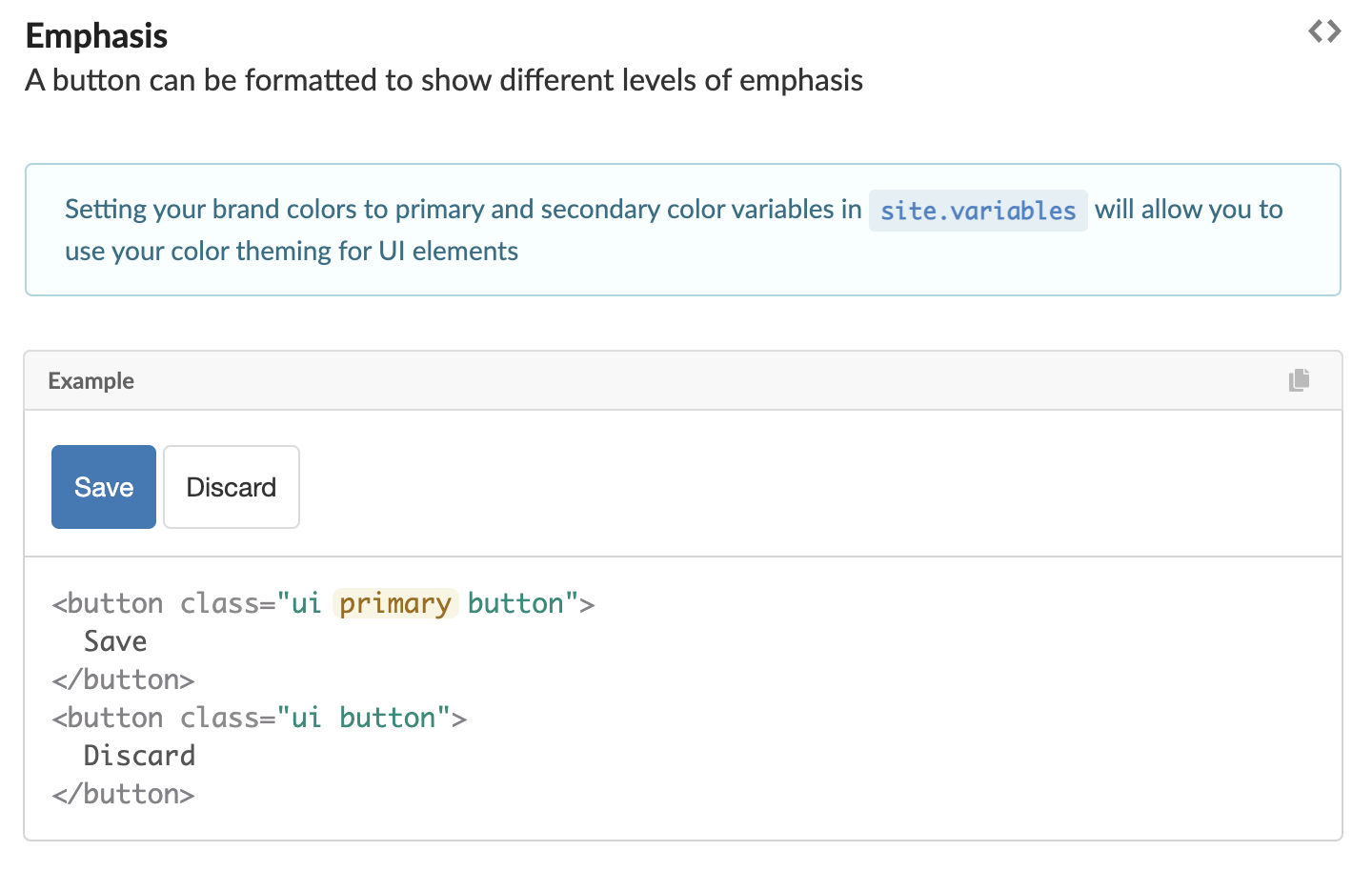The width and height of the screenshot is (1372, 871).
Task: Click the last closing </button> tag
Action: [x=124, y=794]
